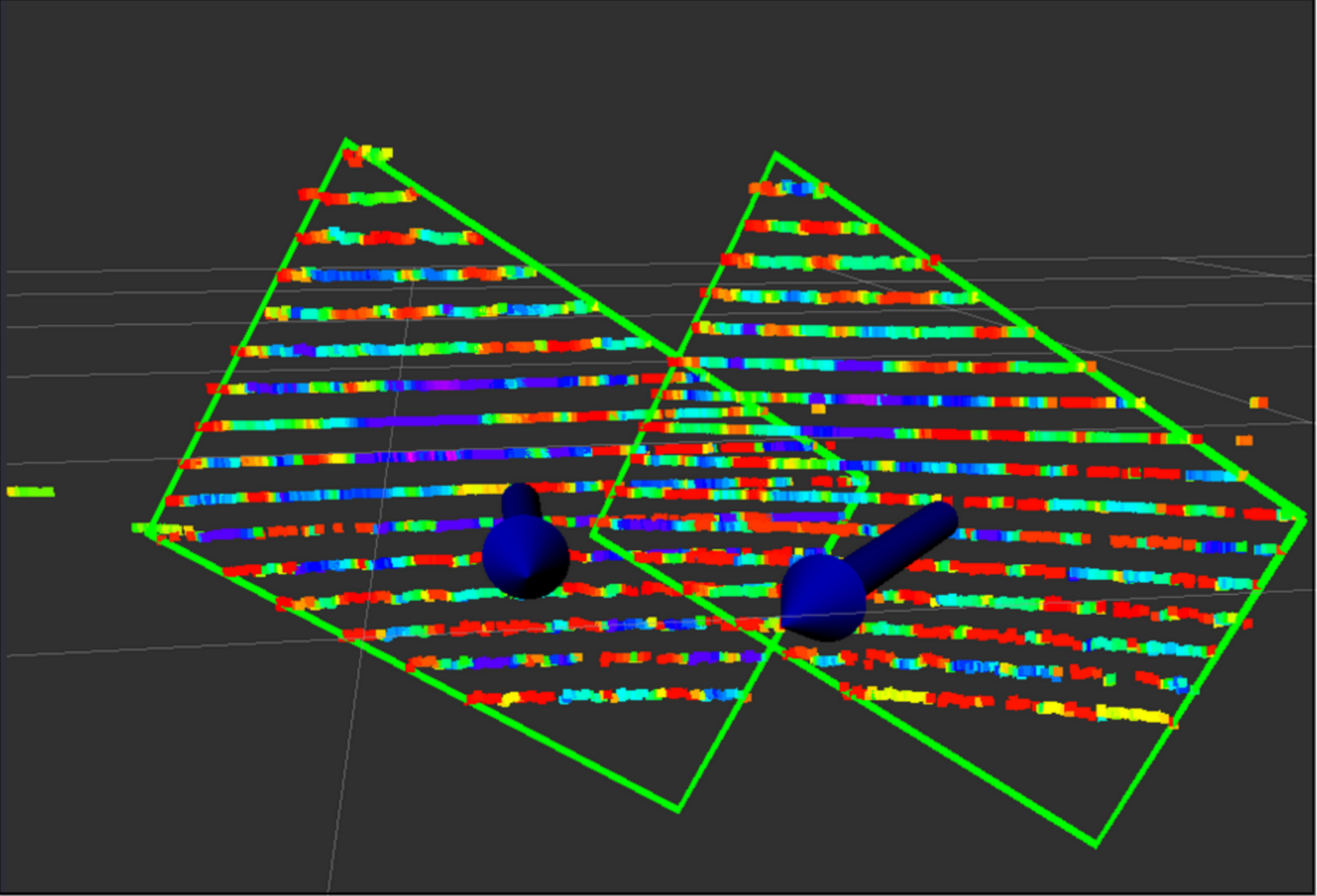Click leftmost corner of left green rectangle
The width and height of the screenshot is (1317, 896).
149,529
